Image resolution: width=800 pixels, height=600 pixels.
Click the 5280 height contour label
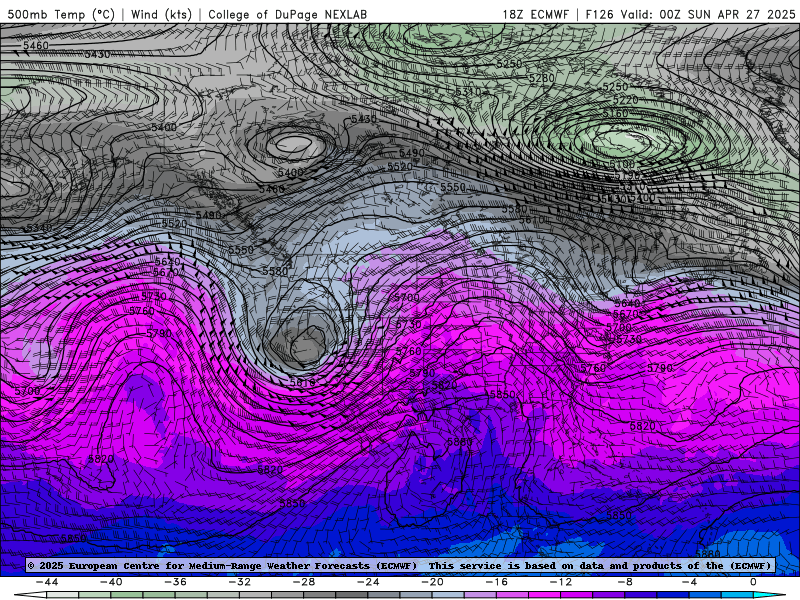click(x=542, y=79)
